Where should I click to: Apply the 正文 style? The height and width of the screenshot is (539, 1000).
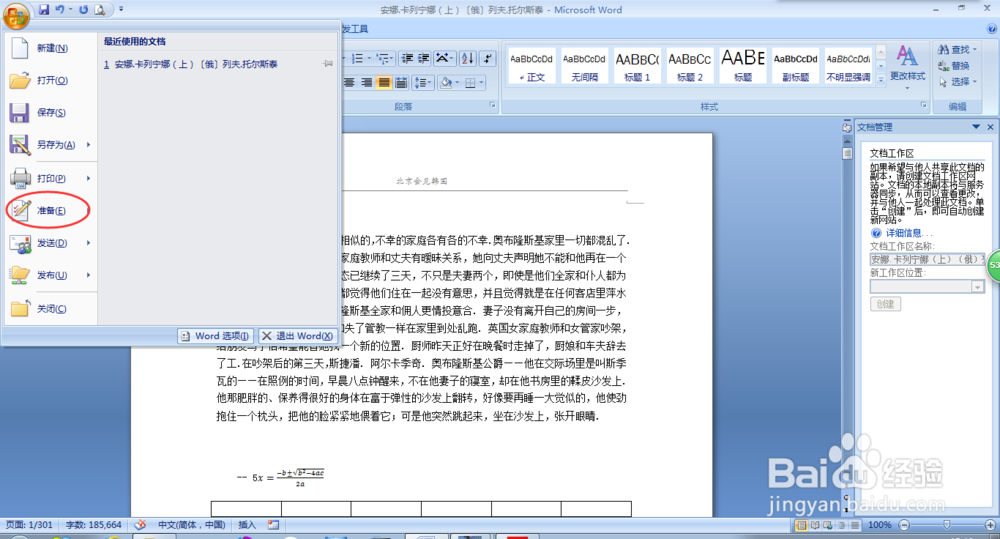click(531, 66)
